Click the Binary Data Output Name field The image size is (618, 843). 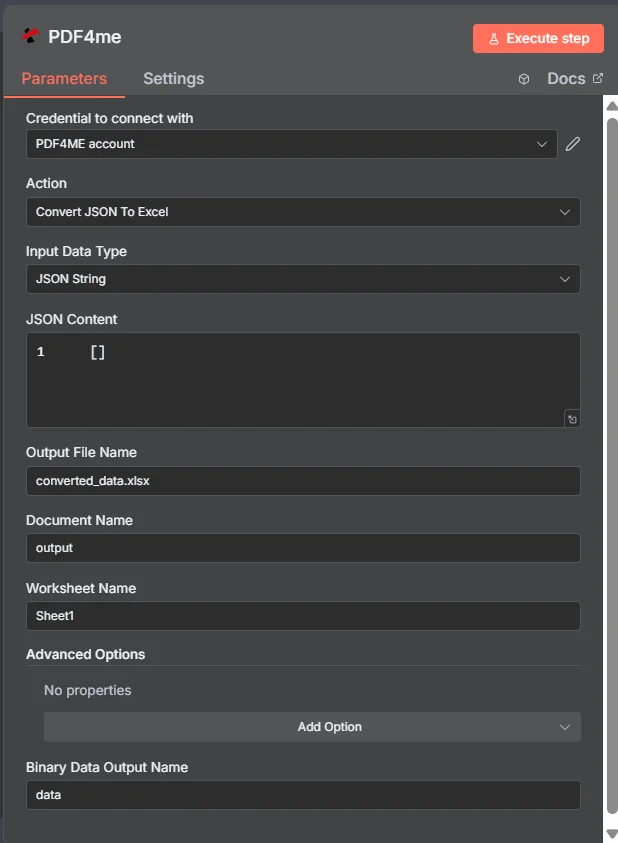coord(303,795)
